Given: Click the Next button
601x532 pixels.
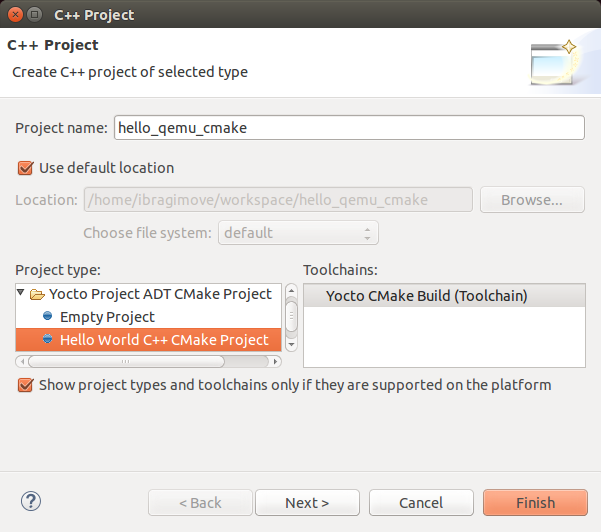Looking at the screenshot, I should (307, 503).
